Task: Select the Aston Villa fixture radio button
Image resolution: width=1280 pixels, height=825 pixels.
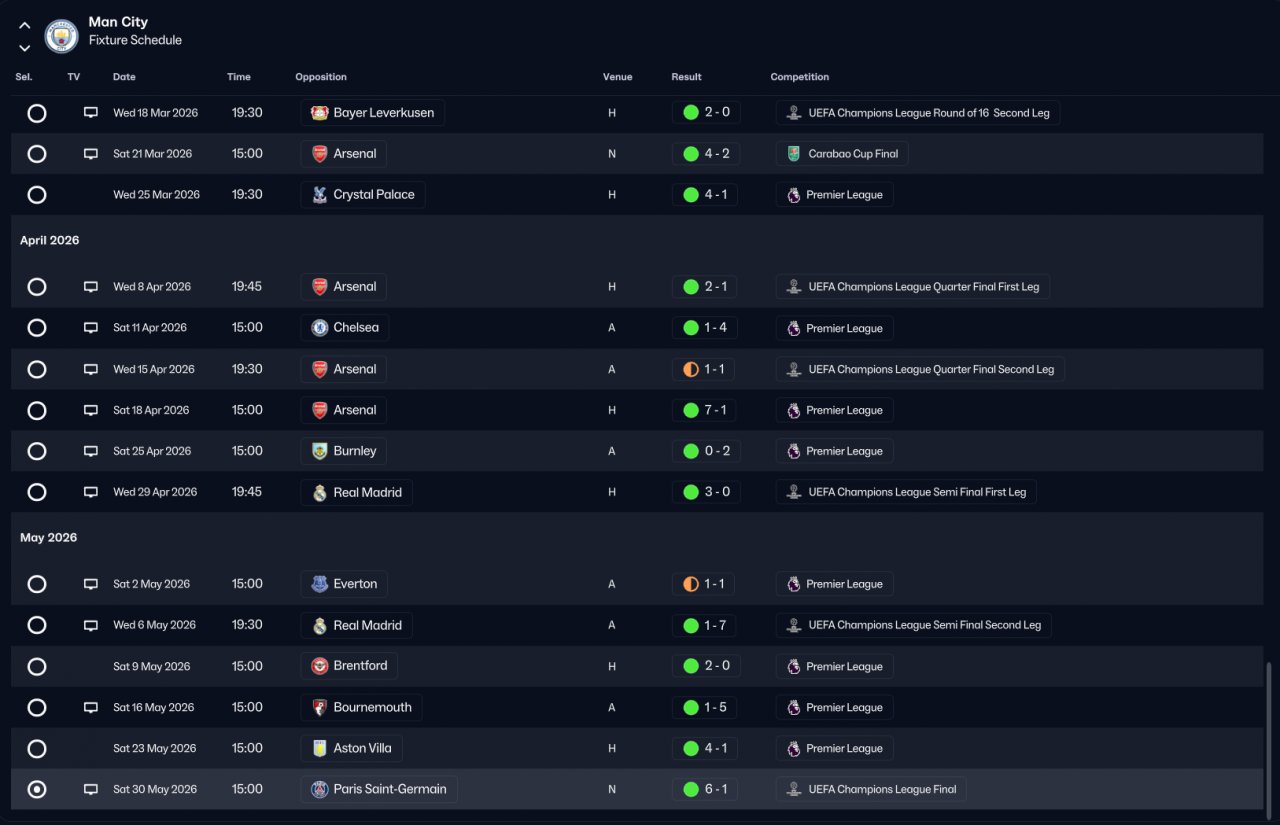Action: 37,749
